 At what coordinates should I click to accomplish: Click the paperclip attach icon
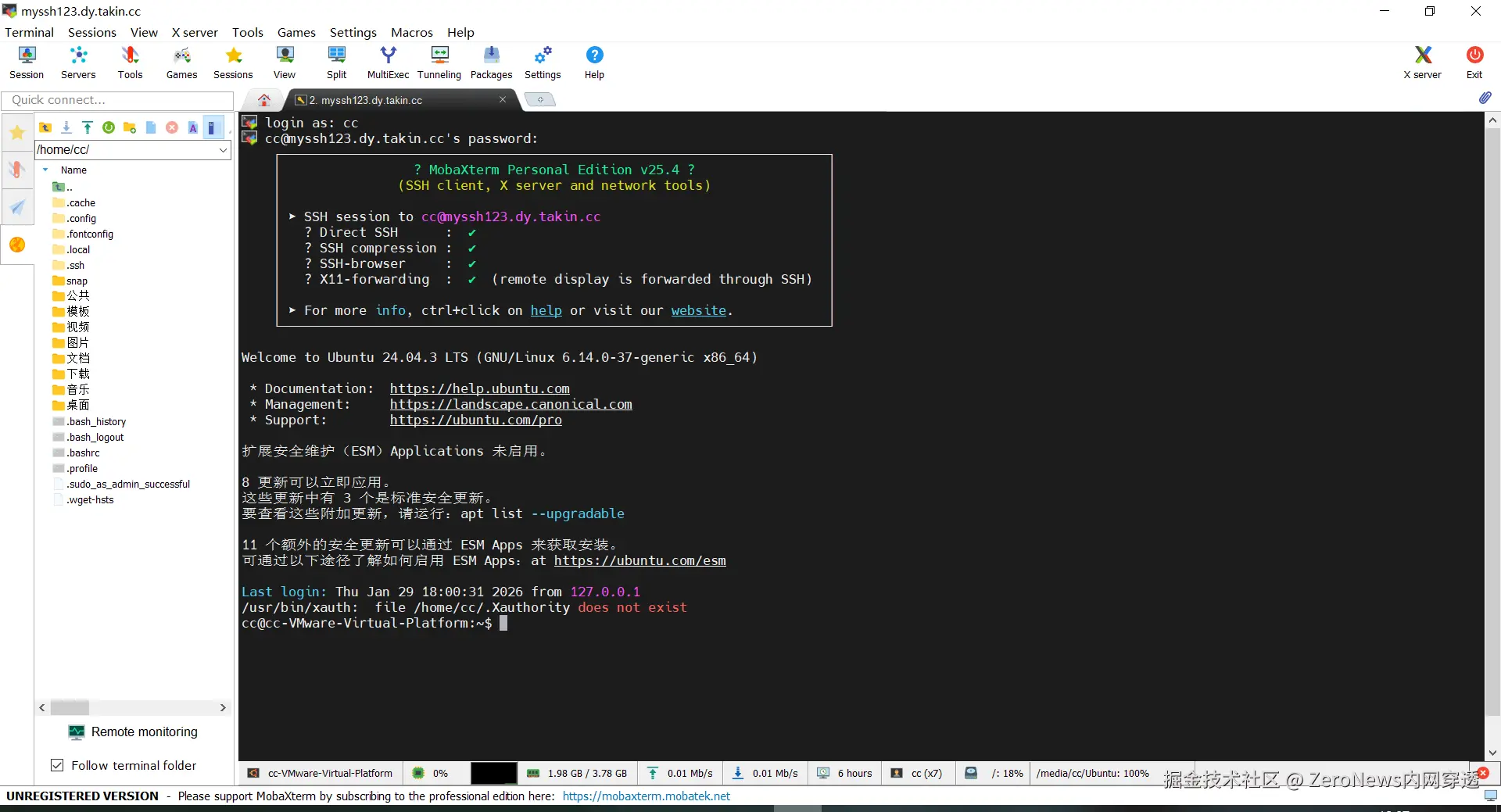tap(1485, 98)
